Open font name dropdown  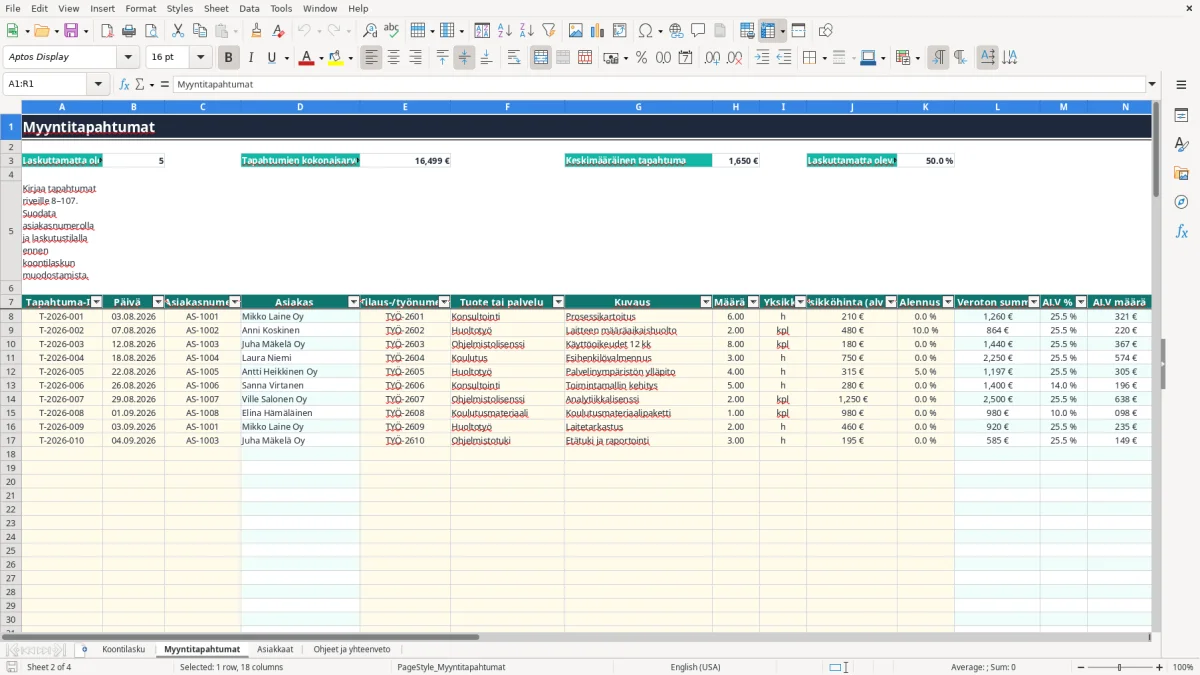click(130, 57)
